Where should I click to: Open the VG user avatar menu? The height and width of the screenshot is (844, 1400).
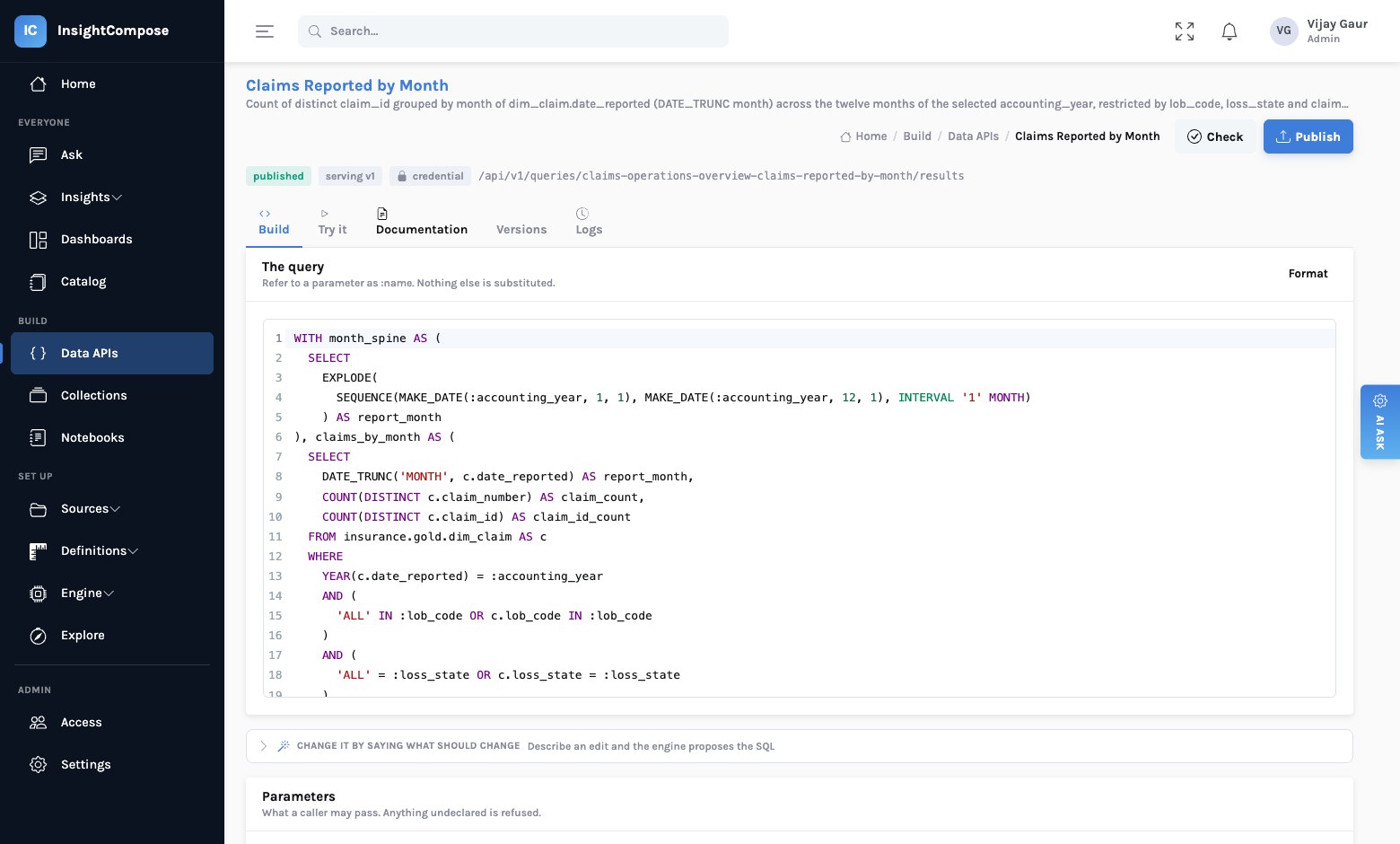click(x=1284, y=31)
